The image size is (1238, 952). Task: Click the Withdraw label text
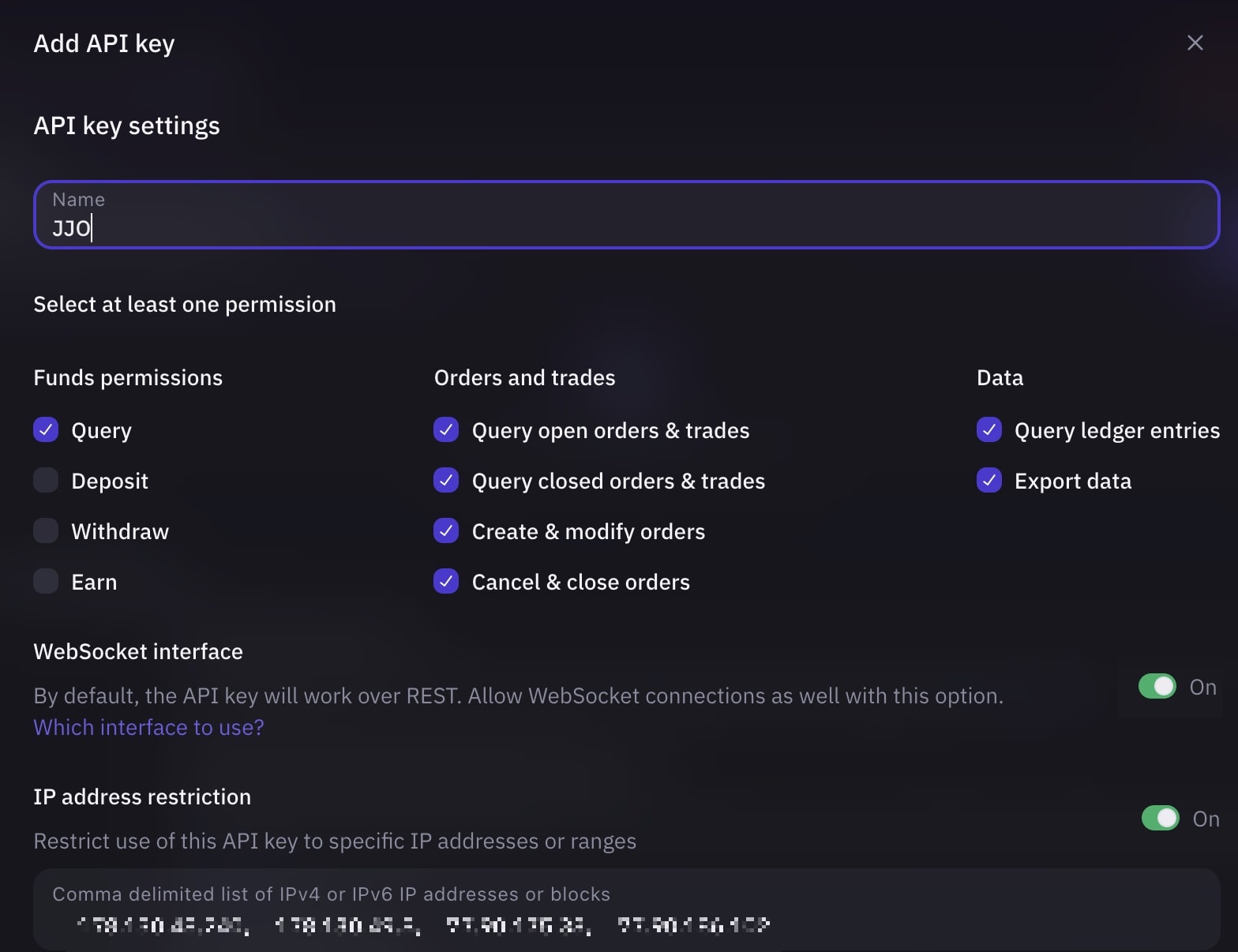coord(120,531)
